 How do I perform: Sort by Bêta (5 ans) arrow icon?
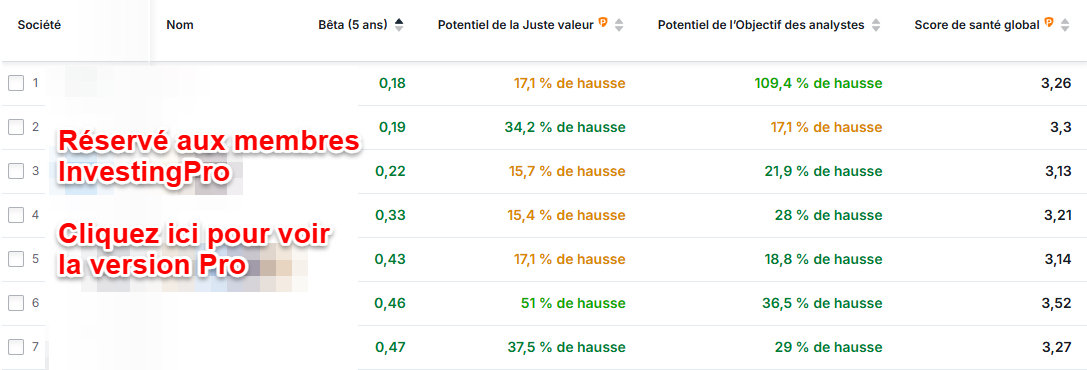coord(399,25)
